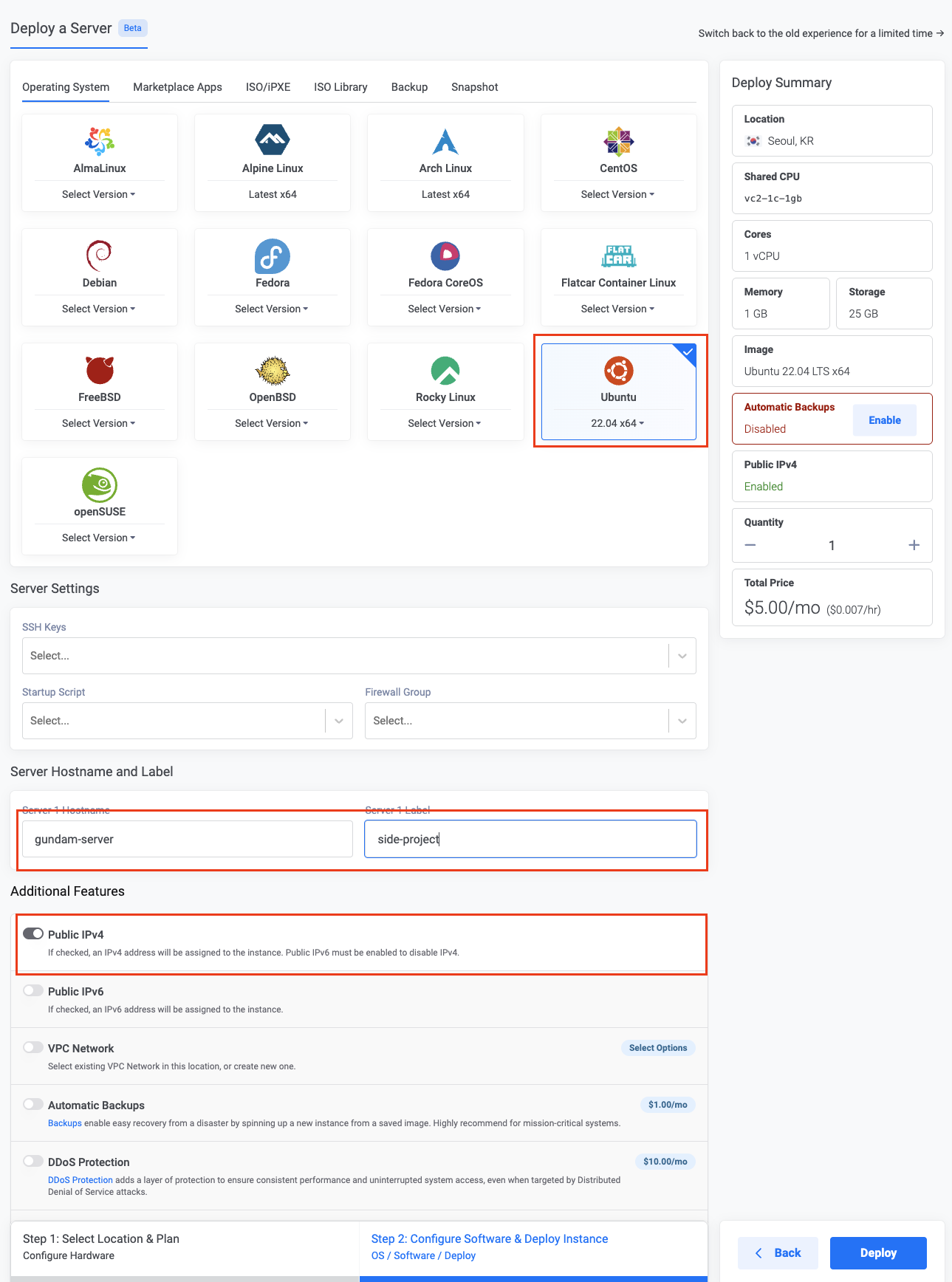The height and width of the screenshot is (1282, 952).
Task: Open openSUSE Select Version dropdown
Action: pyautogui.click(x=99, y=538)
